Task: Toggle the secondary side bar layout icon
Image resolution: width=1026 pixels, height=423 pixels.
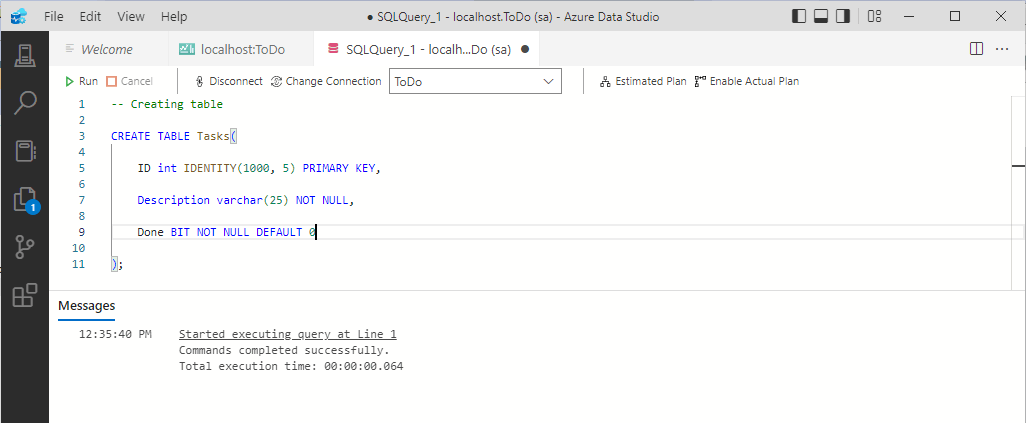Action: (843, 16)
